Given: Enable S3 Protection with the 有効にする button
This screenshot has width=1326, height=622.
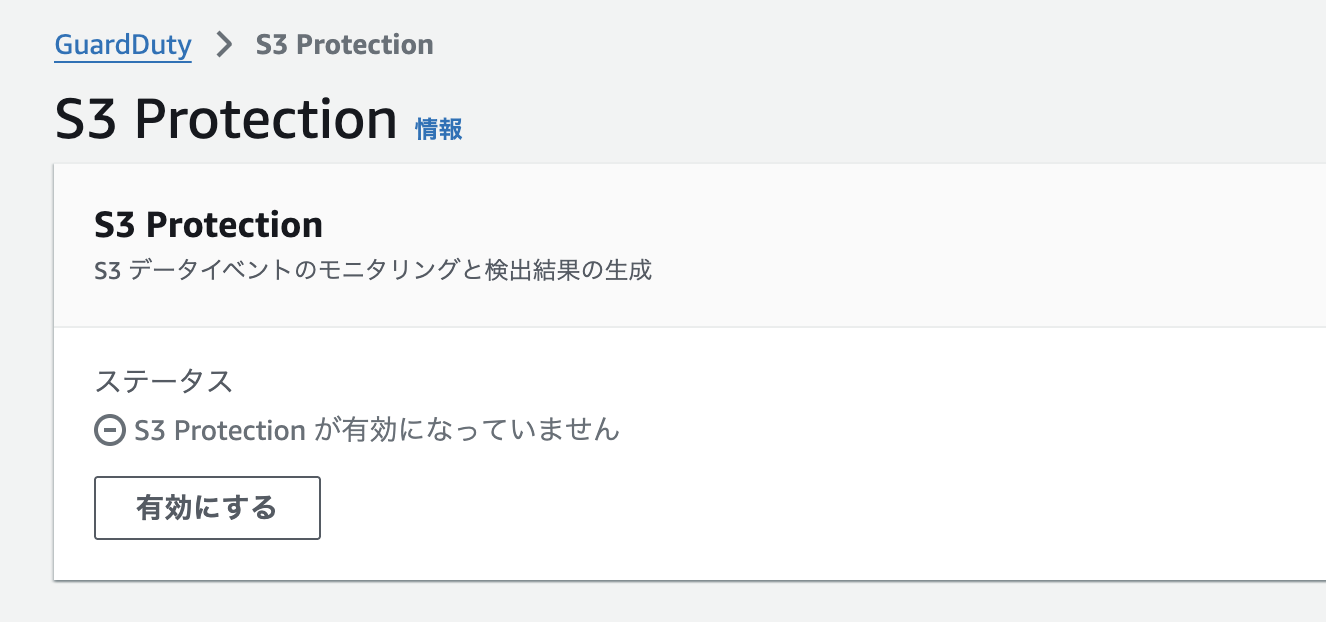Looking at the screenshot, I should click(207, 508).
